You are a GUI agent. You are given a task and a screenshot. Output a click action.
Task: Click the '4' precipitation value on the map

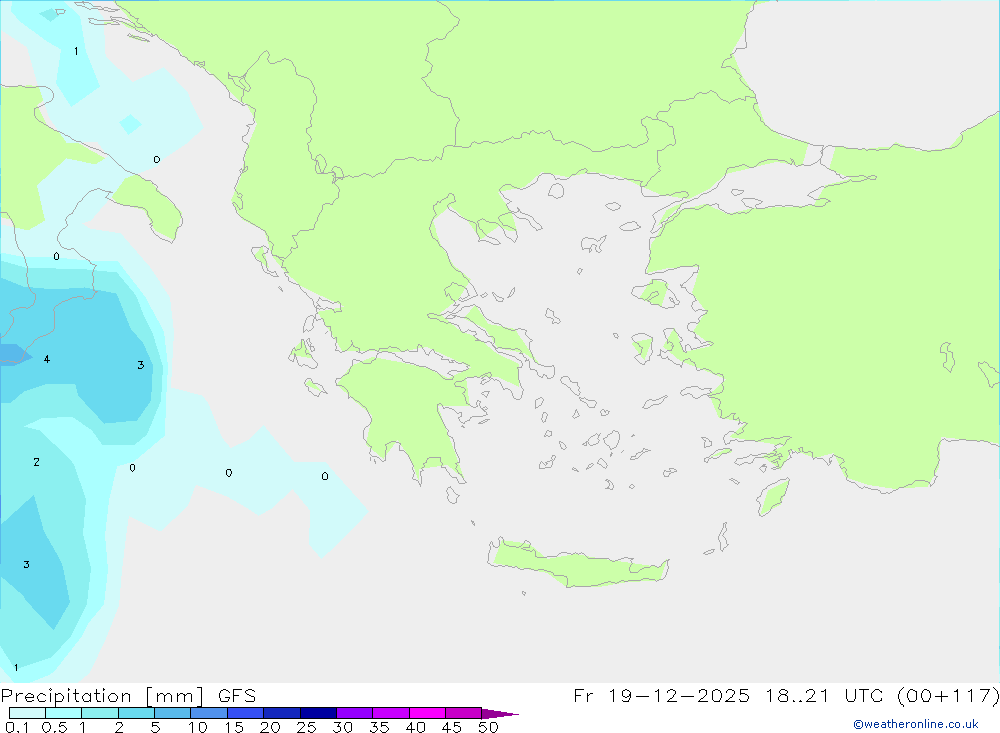(47, 359)
